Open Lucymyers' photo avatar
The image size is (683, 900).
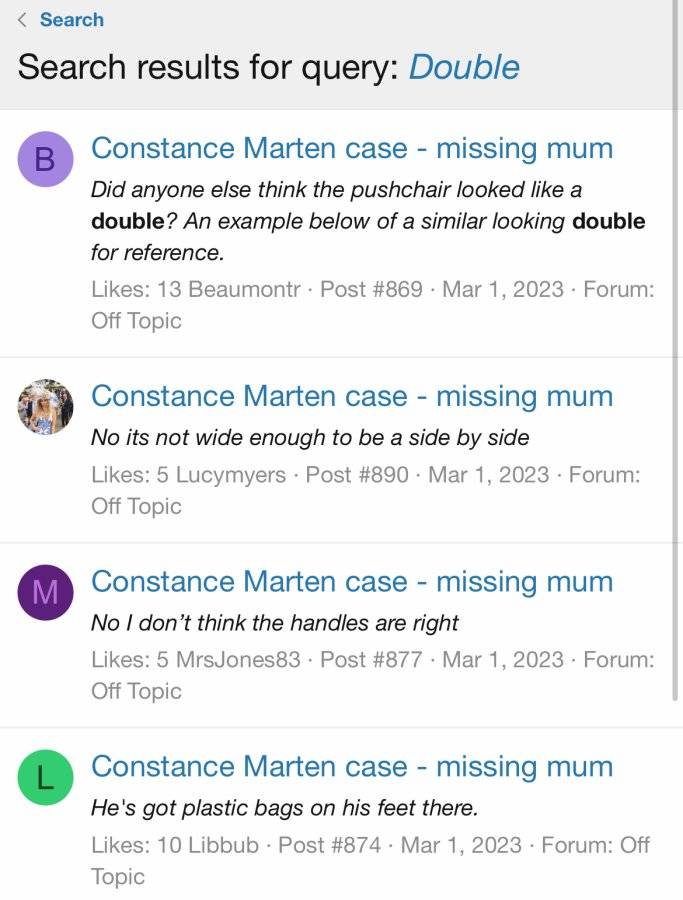45,406
